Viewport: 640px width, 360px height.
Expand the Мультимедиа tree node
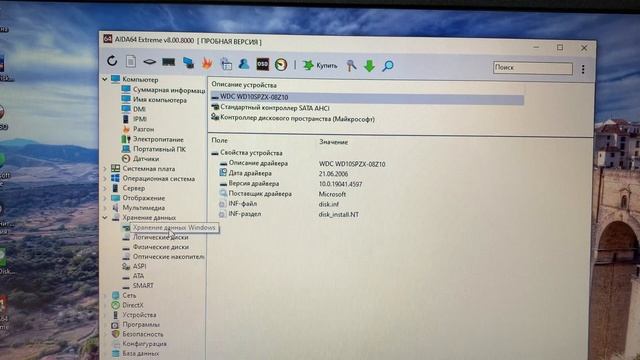(105, 208)
